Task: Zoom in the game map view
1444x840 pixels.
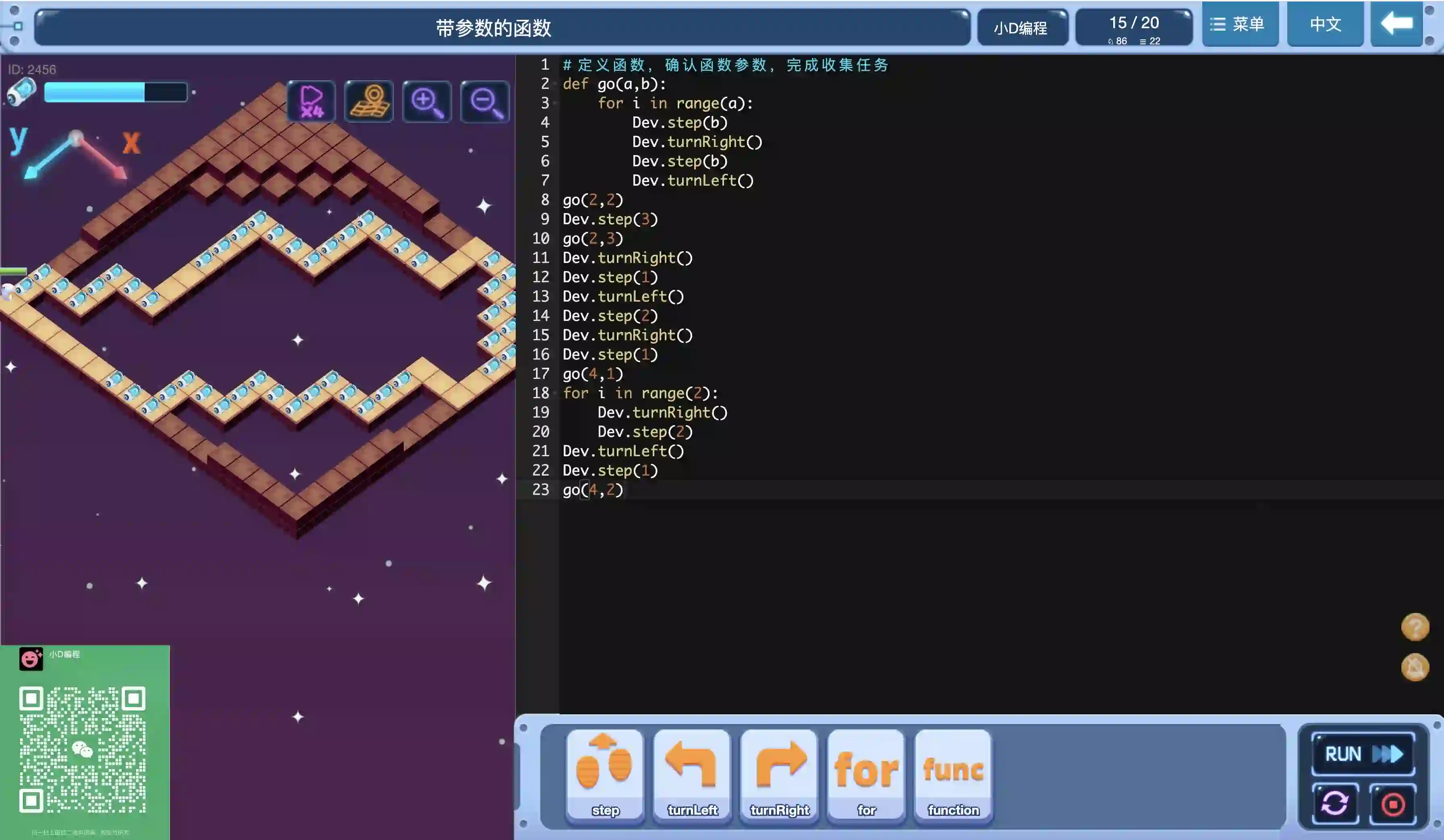Action: click(427, 102)
